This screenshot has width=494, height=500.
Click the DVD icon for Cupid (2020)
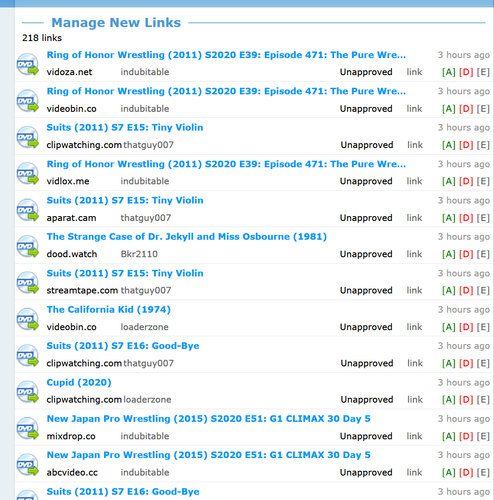[x=28, y=392]
